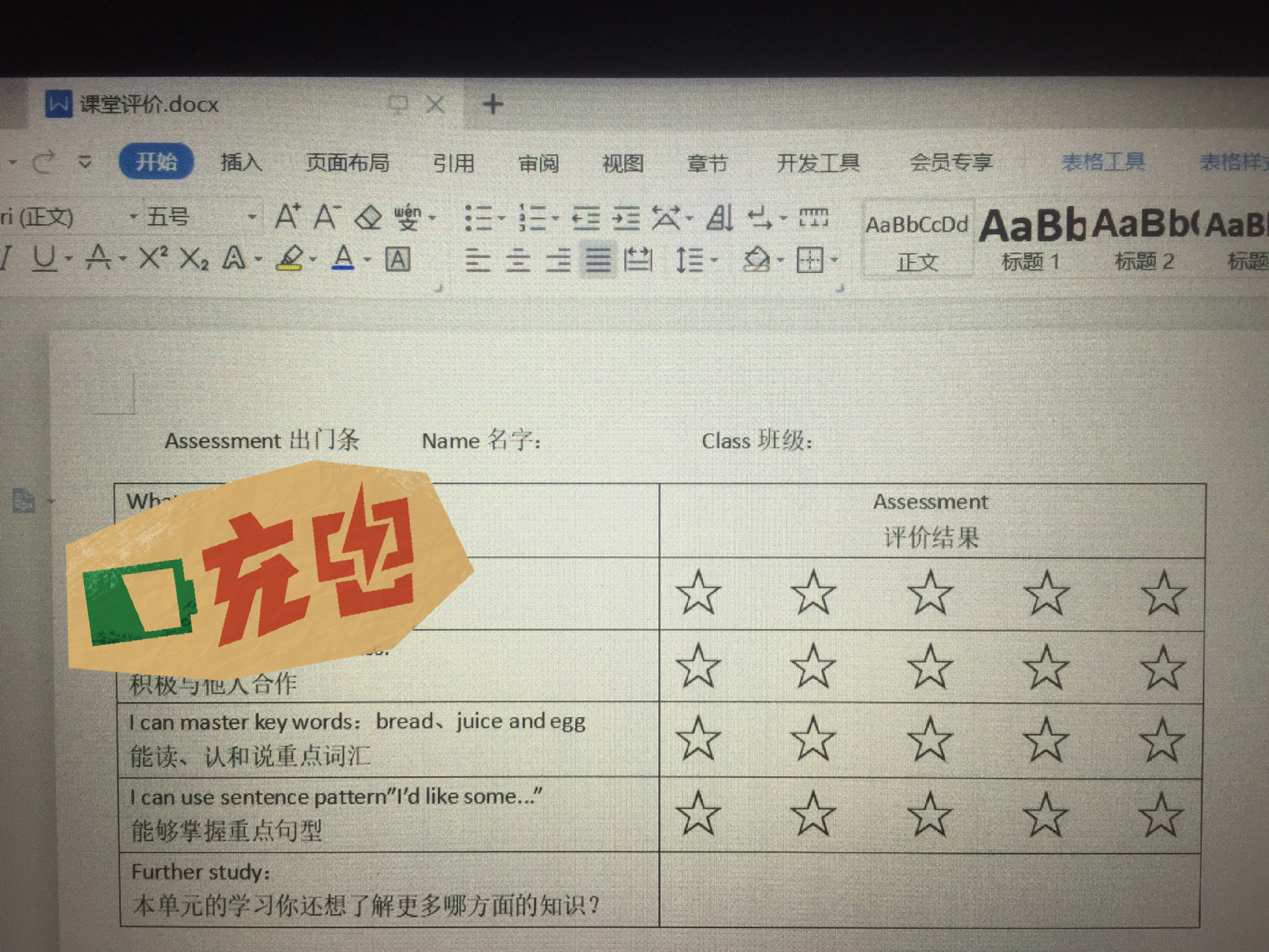Select the Decrease Font Size icon
The height and width of the screenshot is (952, 1269).
pyautogui.click(x=326, y=218)
